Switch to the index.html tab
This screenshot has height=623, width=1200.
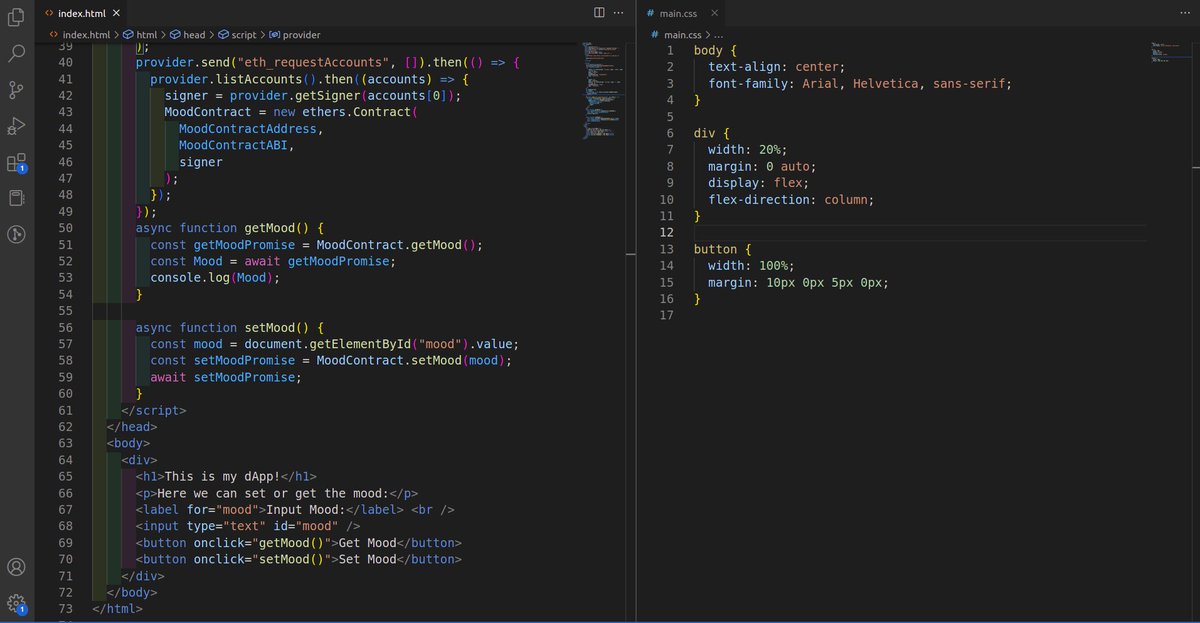click(82, 13)
